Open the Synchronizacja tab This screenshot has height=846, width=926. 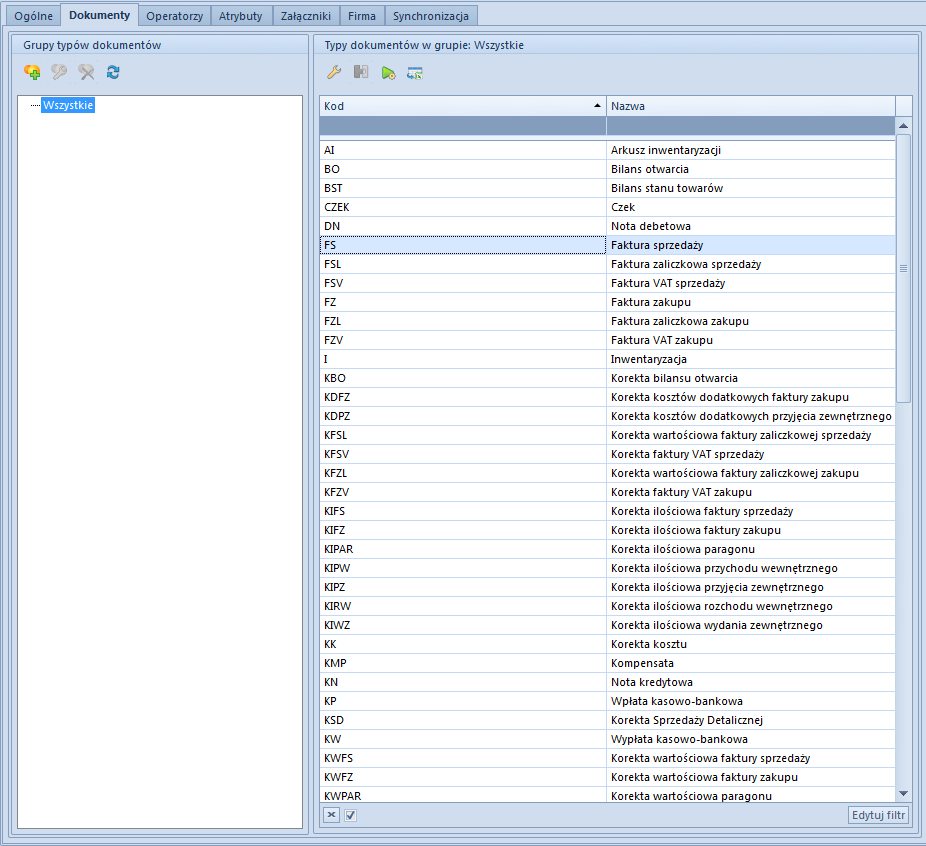(x=431, y=16)
